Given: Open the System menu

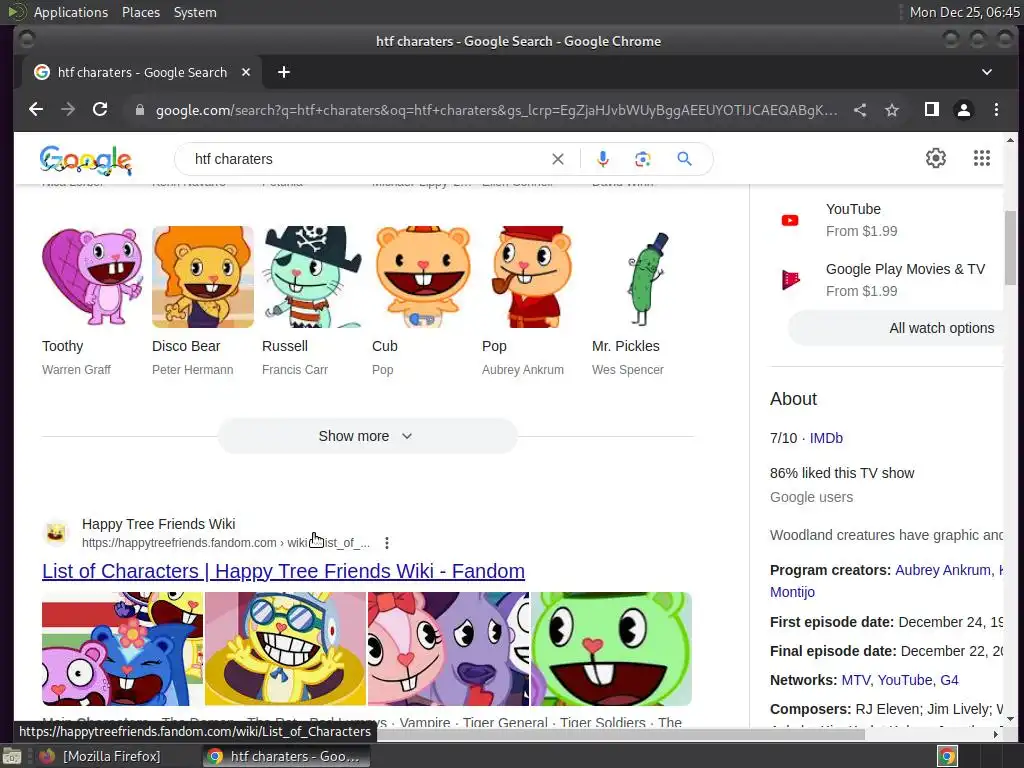Looking at the screenshot, I should click(x=195, y=12).
